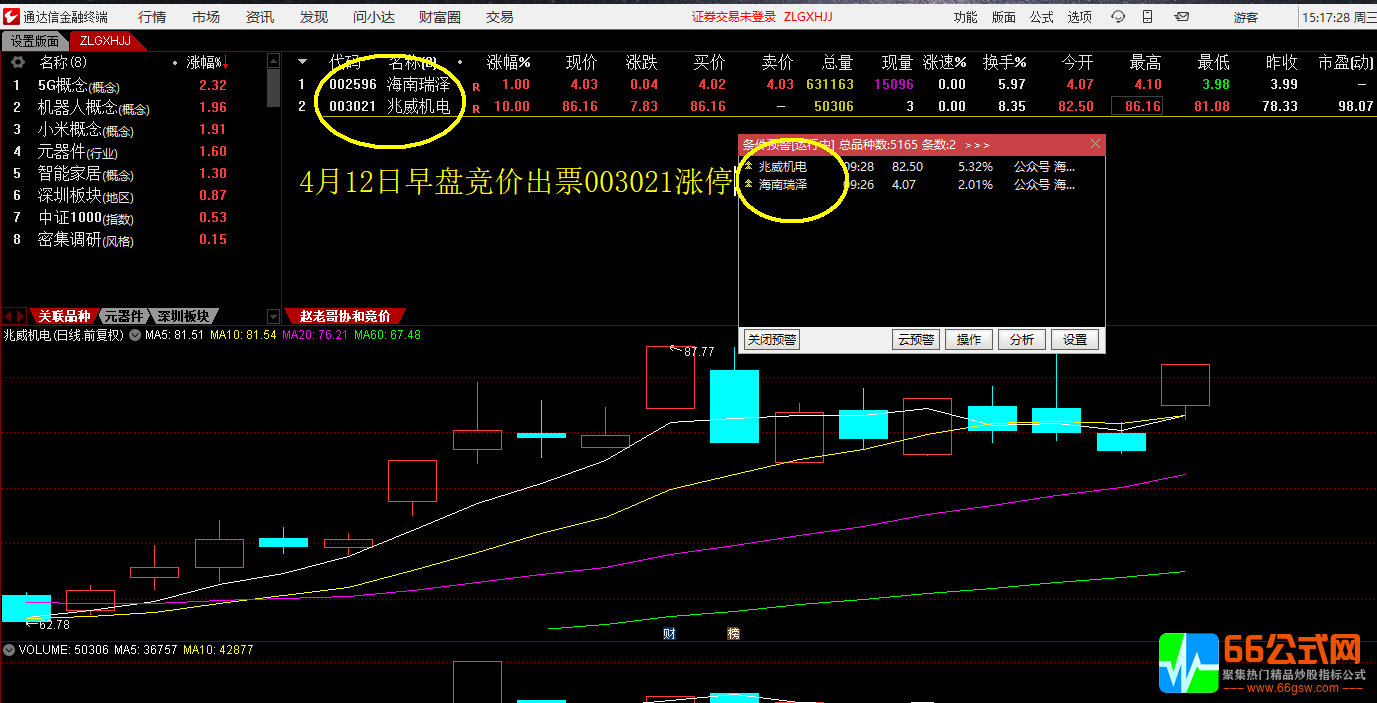1377x703 pixels.
Task: Click red left-arrow beside 关联品种 tabs
Action: point(8,315)
